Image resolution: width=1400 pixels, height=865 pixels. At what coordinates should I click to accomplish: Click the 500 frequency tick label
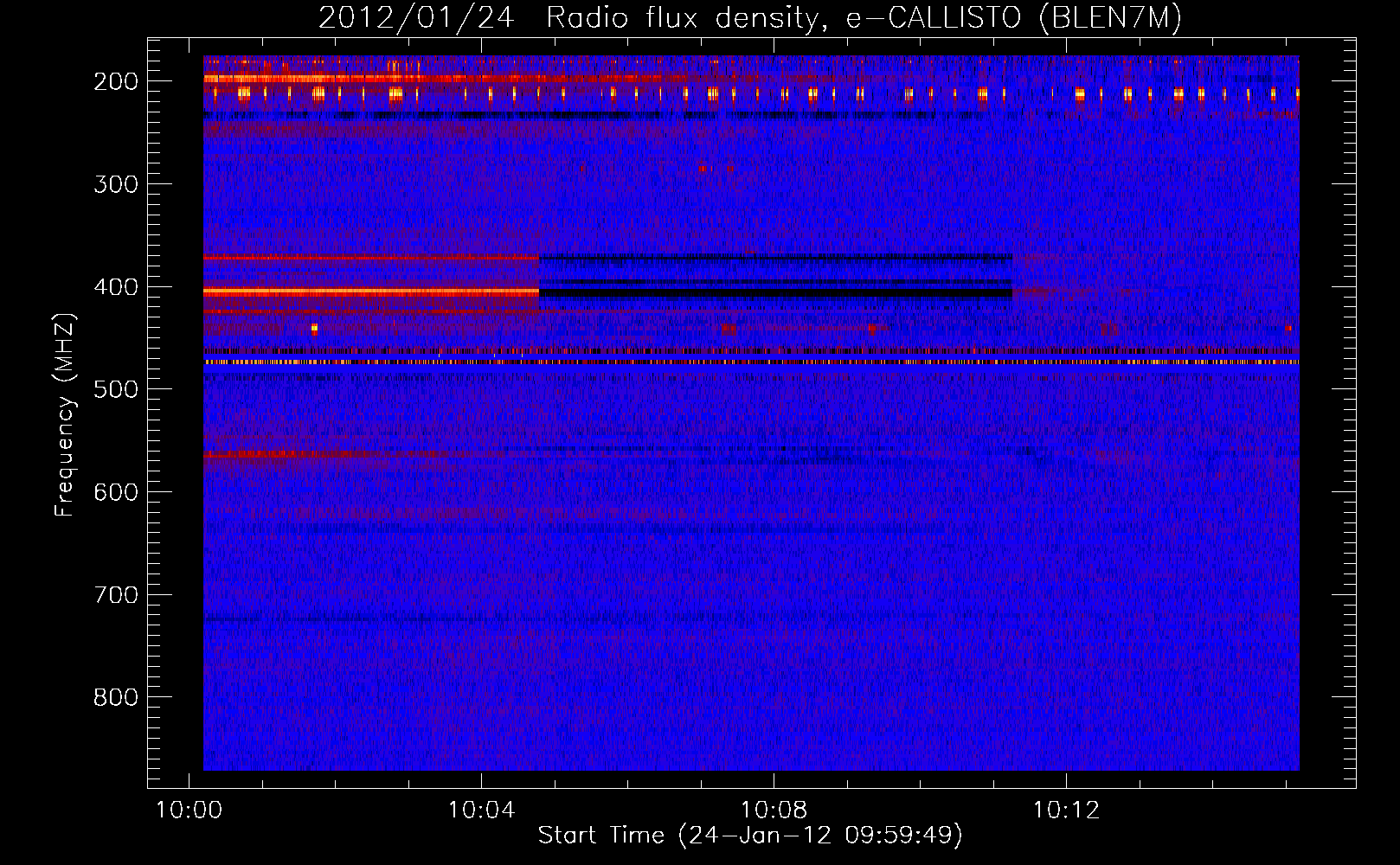pos(116,390)
